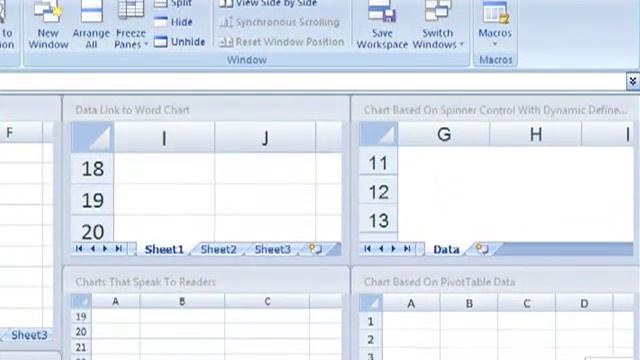Image resolution: width=640 pixels, height=360 pixels.
Task: Click Synchronous Scrolling option
Action: 279,22
